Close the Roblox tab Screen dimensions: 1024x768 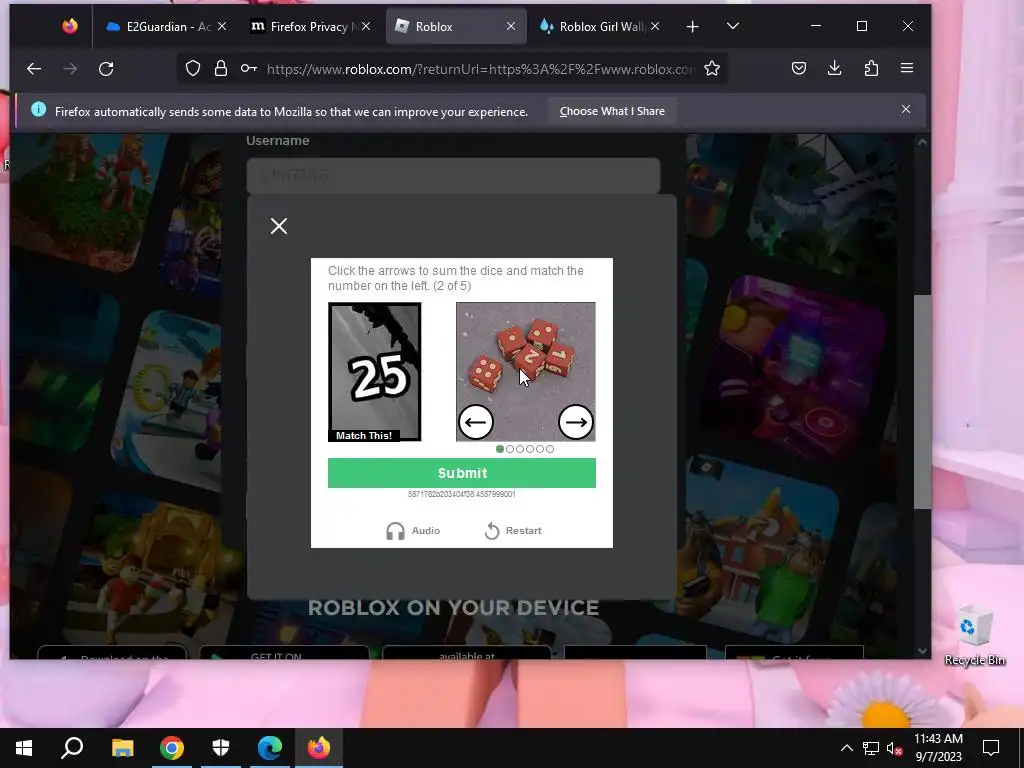tap(511, 26)
